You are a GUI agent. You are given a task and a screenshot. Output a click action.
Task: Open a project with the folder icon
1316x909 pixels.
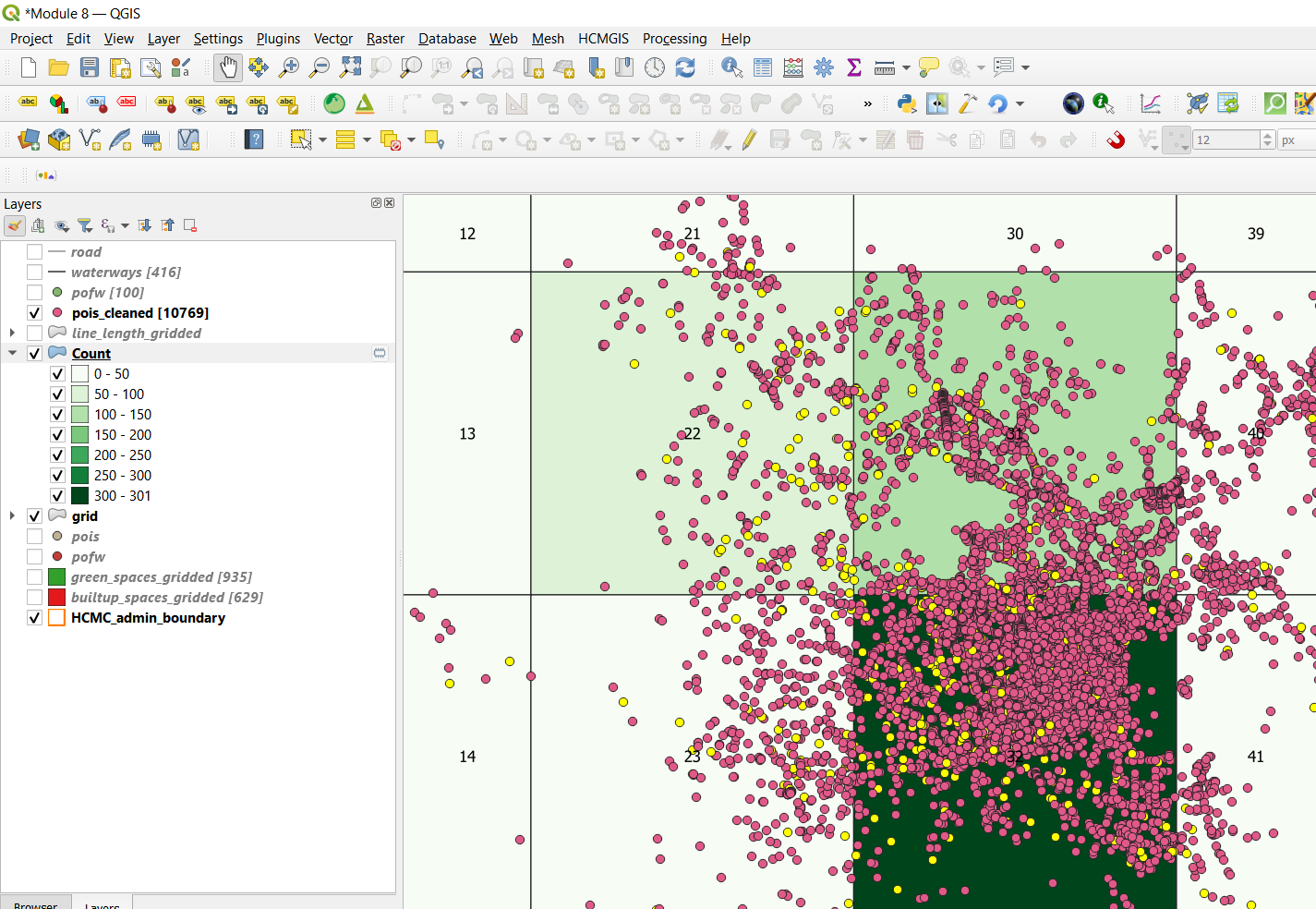(x=58, y=67)
